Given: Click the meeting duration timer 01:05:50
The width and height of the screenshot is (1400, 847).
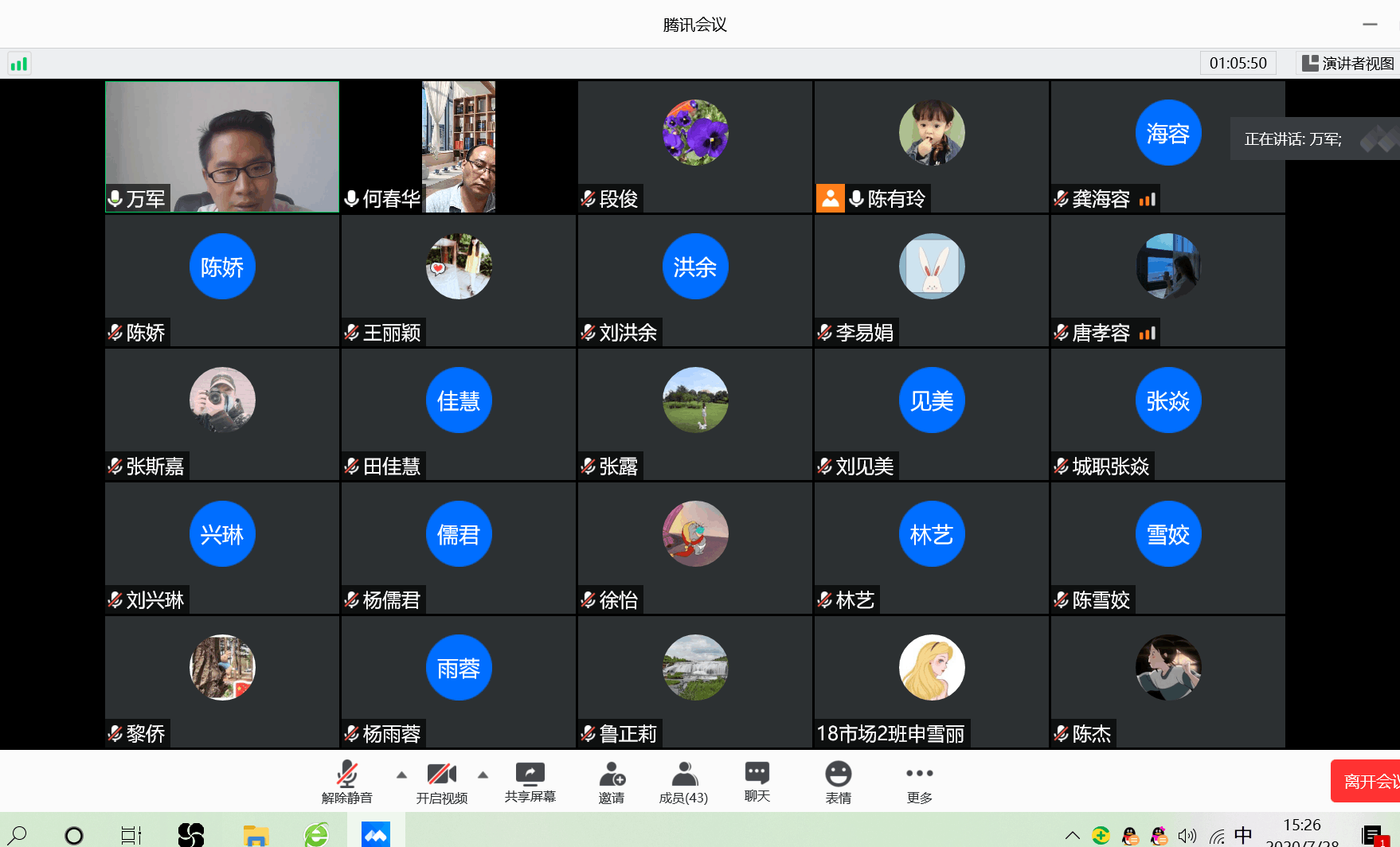Looking at the screenshot, I should tap(1238, 64).
